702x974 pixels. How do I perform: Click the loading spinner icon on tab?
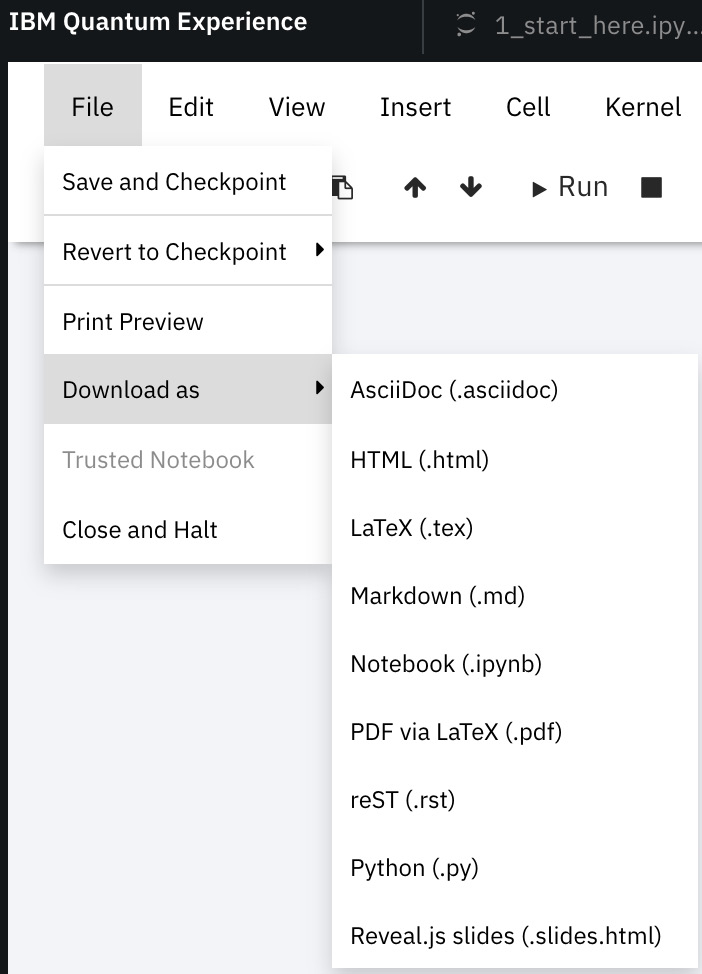tap(465, 26)
